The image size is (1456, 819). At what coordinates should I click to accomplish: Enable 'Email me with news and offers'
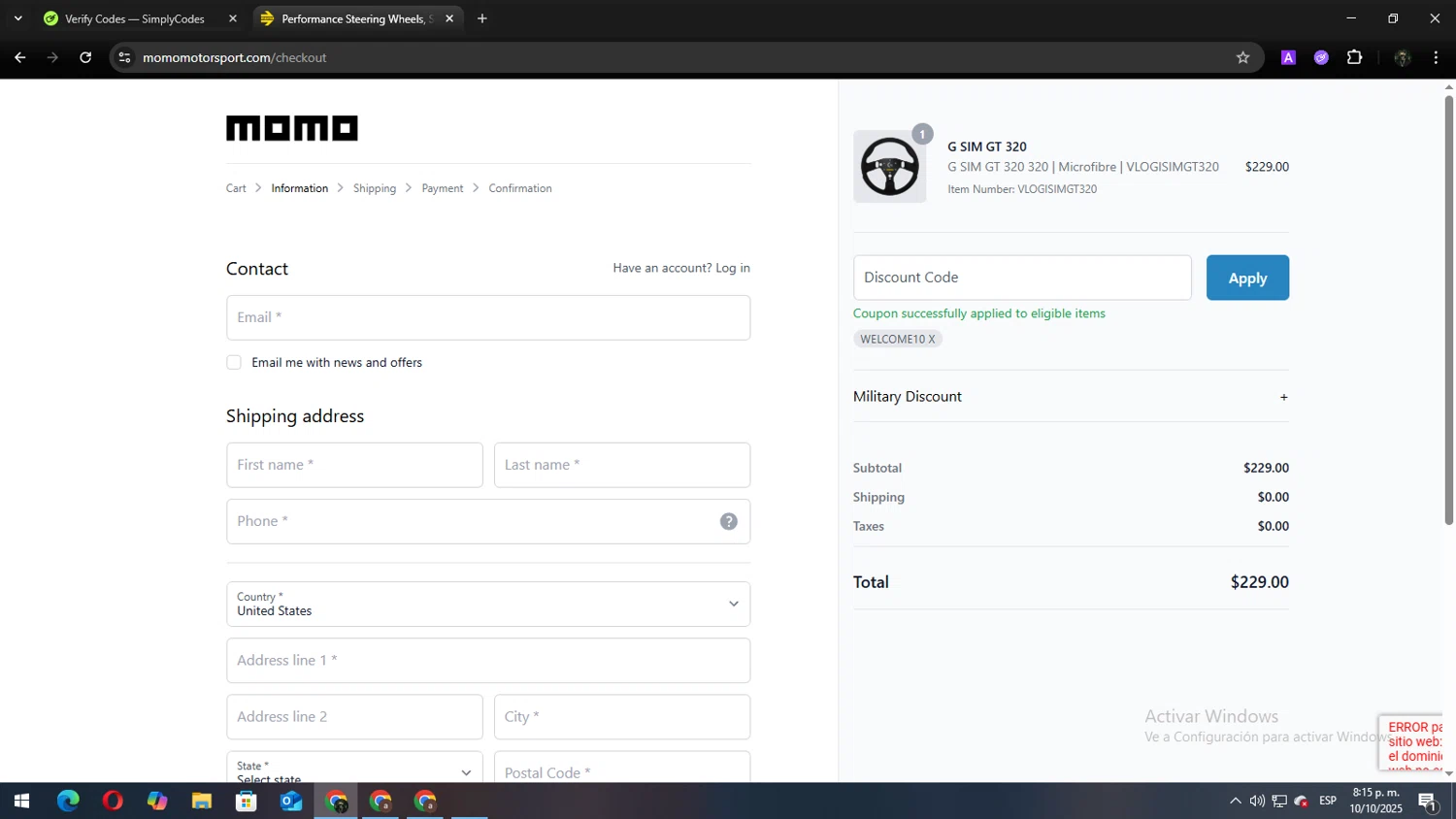click(x=234, y=362)
